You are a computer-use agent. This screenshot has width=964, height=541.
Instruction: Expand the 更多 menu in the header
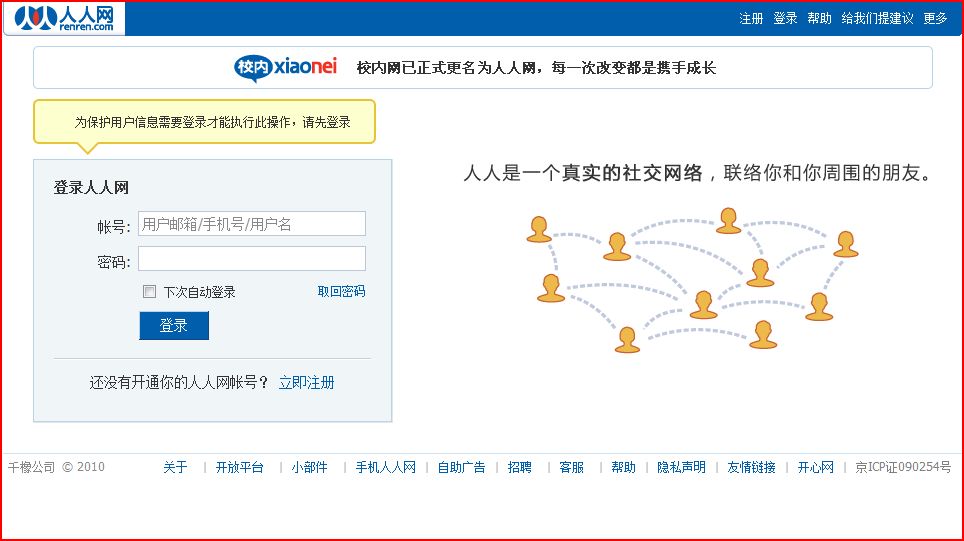click(x=935, y=18)
